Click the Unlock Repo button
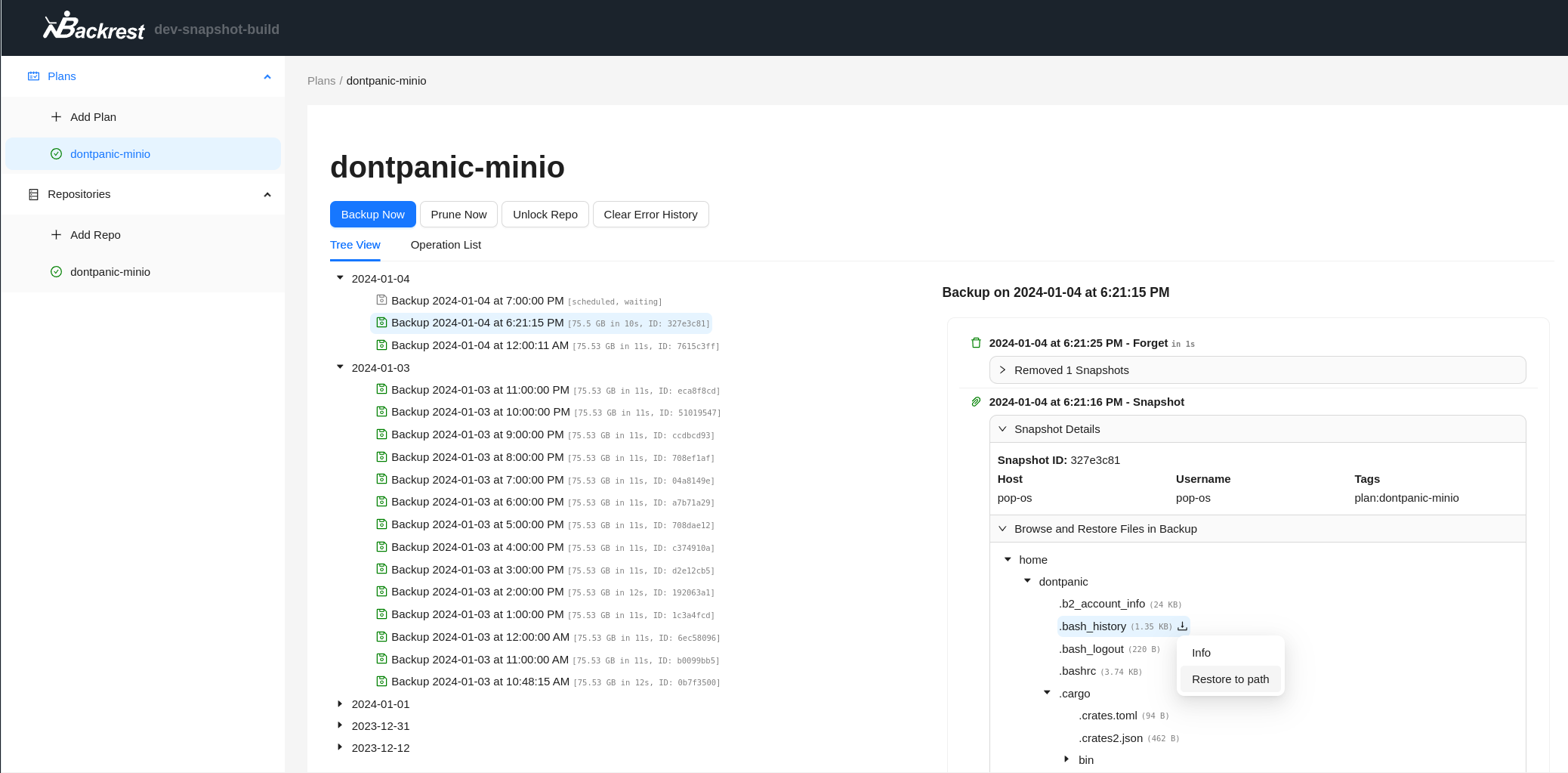The width and height of the screenshot is (1568, 773). click(x=545, y=215)
